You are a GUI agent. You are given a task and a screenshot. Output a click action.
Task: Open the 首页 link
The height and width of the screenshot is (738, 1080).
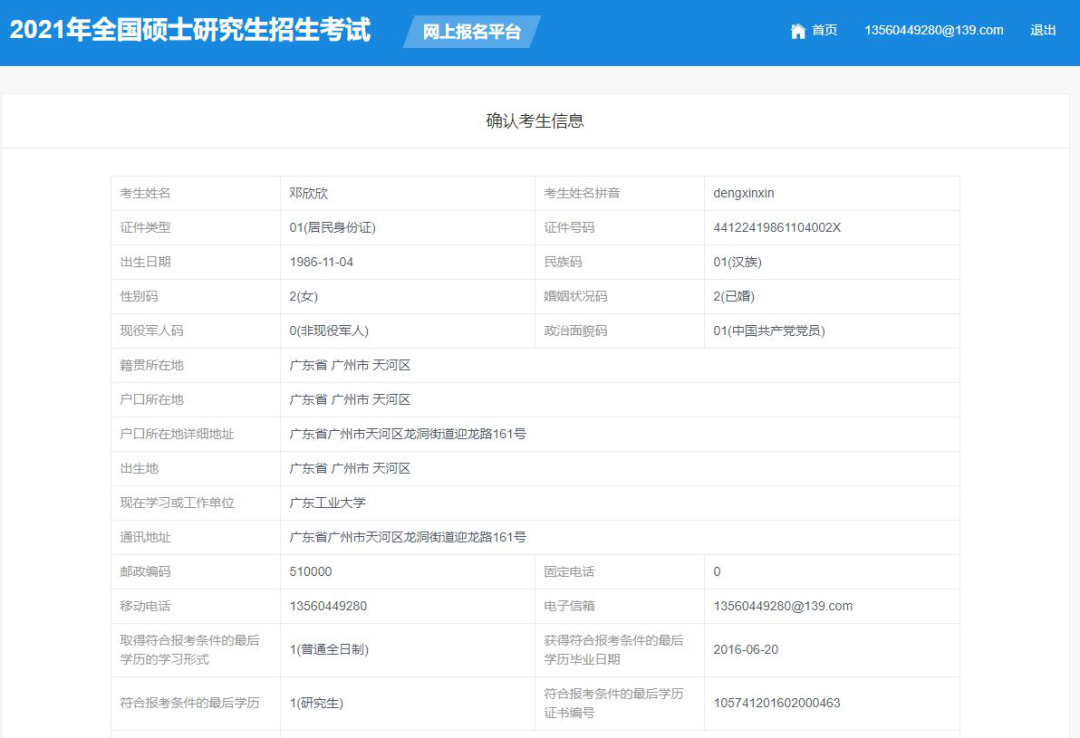824,31
